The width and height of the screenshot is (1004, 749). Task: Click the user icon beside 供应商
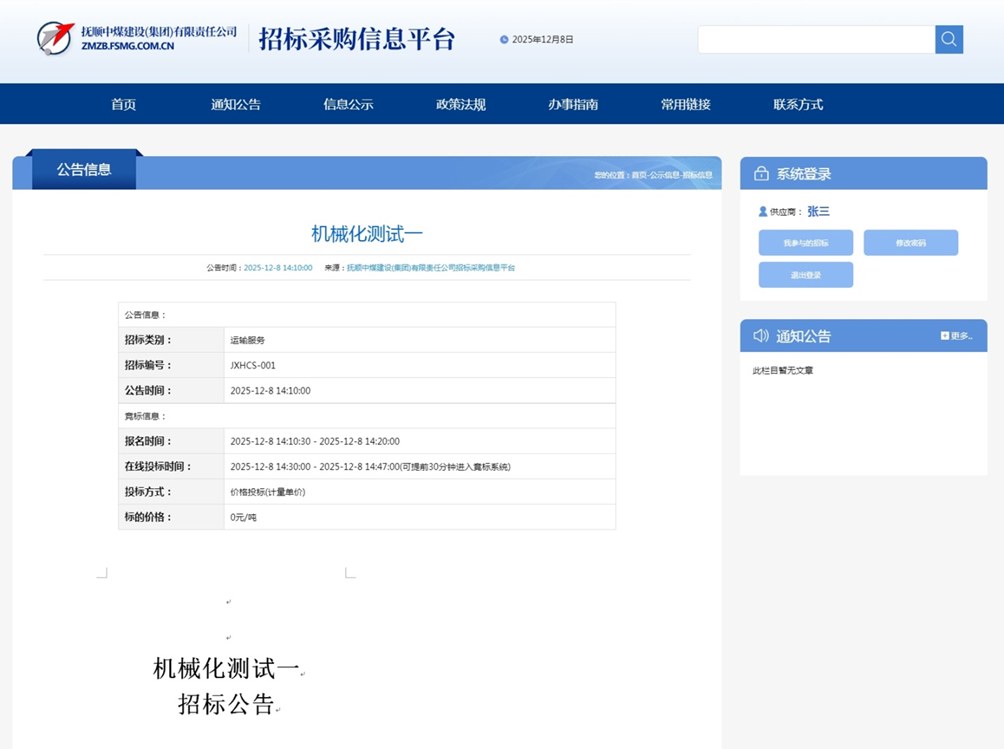tap(763, 211)
